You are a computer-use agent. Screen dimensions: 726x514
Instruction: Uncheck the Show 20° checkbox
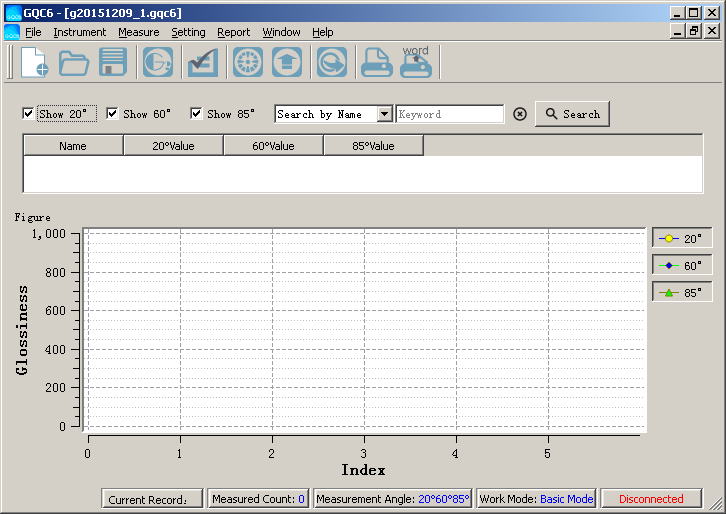click(28, 114)
